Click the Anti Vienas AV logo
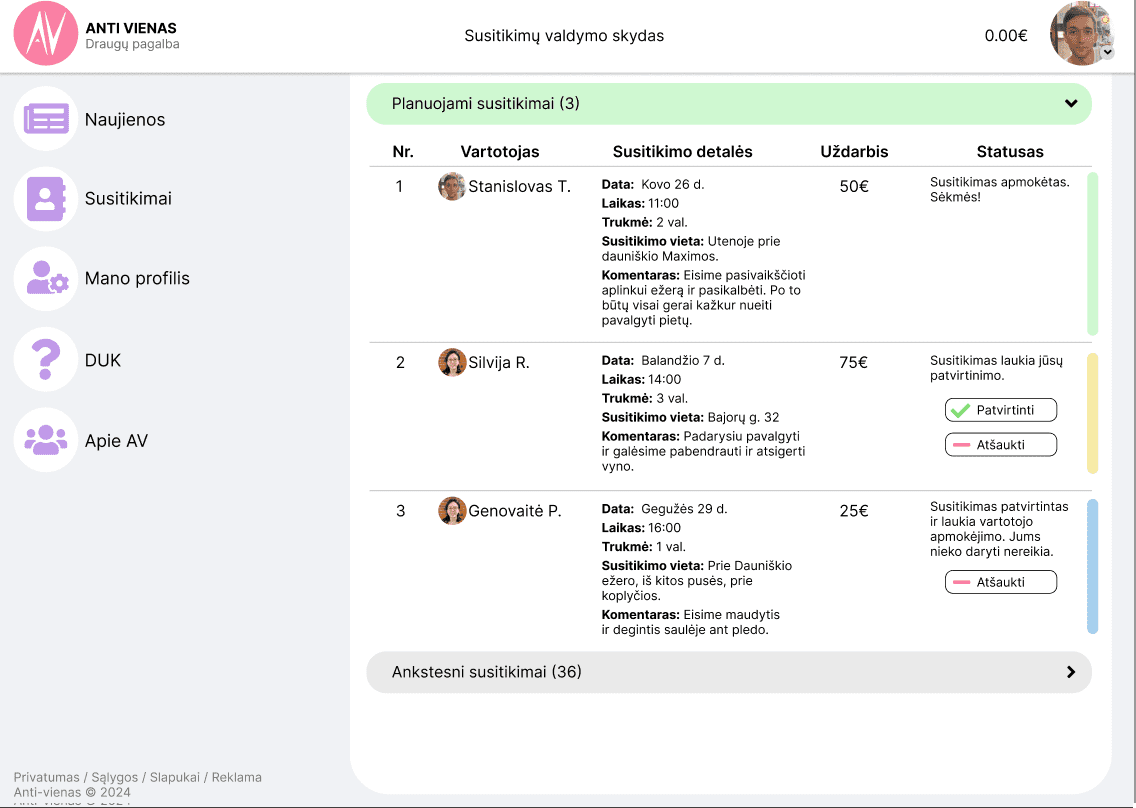 [46, 33]
